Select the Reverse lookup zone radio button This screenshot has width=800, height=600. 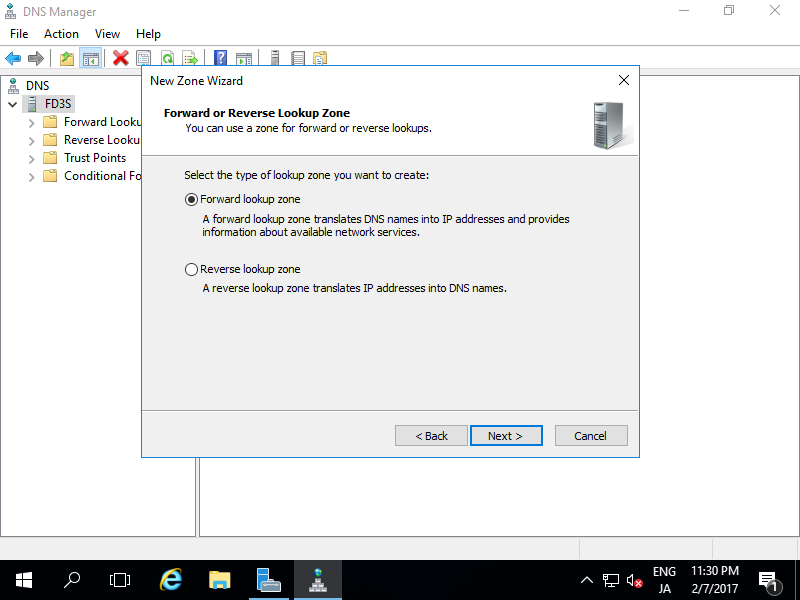click(191, 268)
